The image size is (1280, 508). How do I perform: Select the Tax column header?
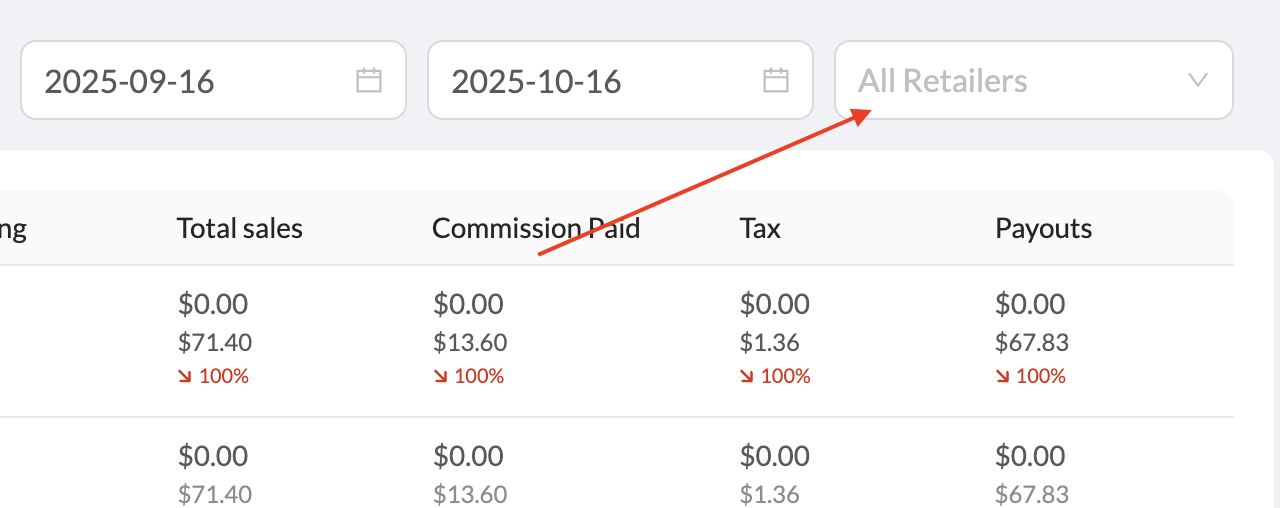pos(760,229)
